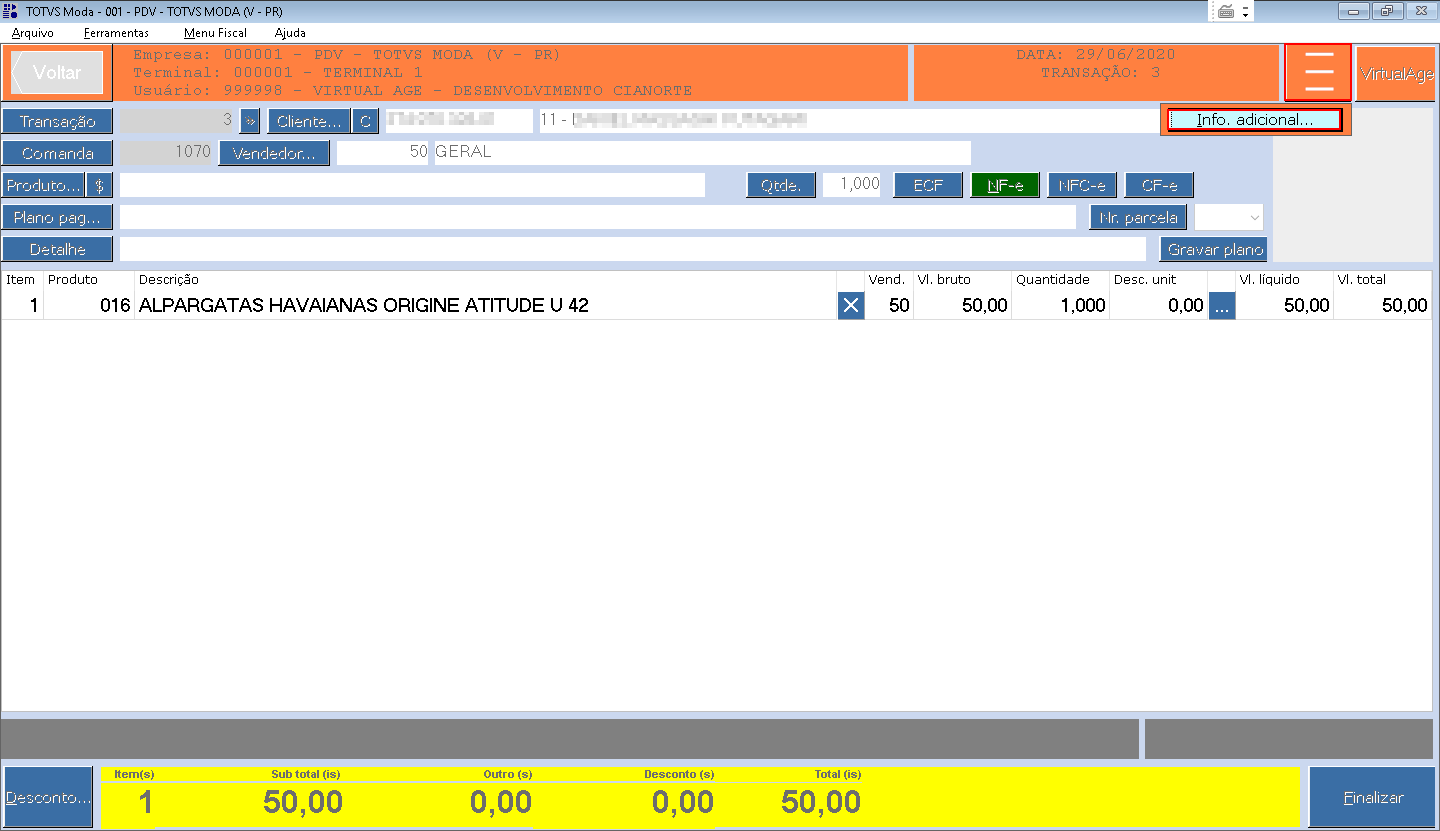1440x831 pixels.
Task: Open the ellipsis button in the item row
Action: 1222,306
